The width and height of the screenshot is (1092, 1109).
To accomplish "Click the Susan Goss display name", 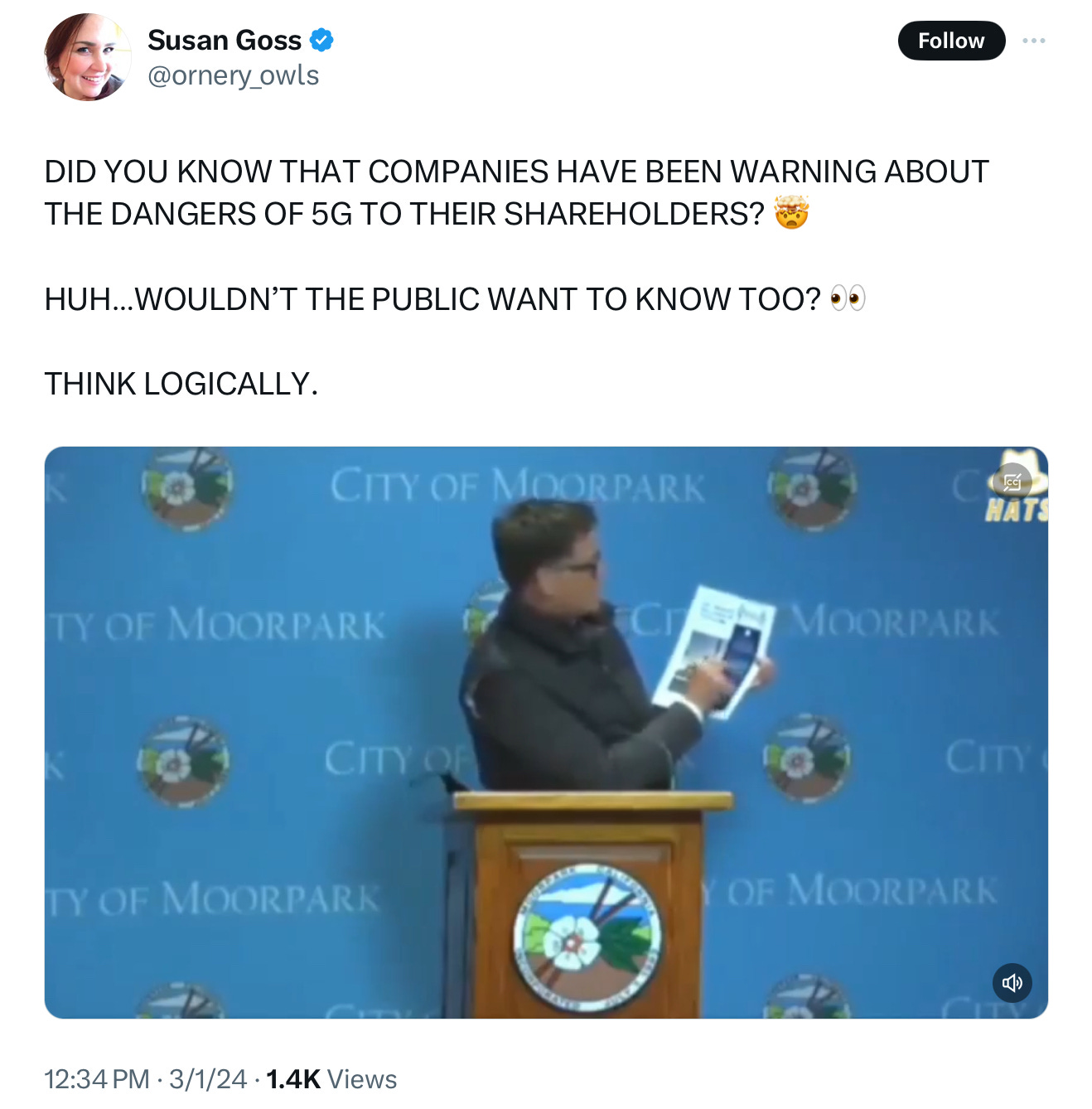I will point(225,40).
